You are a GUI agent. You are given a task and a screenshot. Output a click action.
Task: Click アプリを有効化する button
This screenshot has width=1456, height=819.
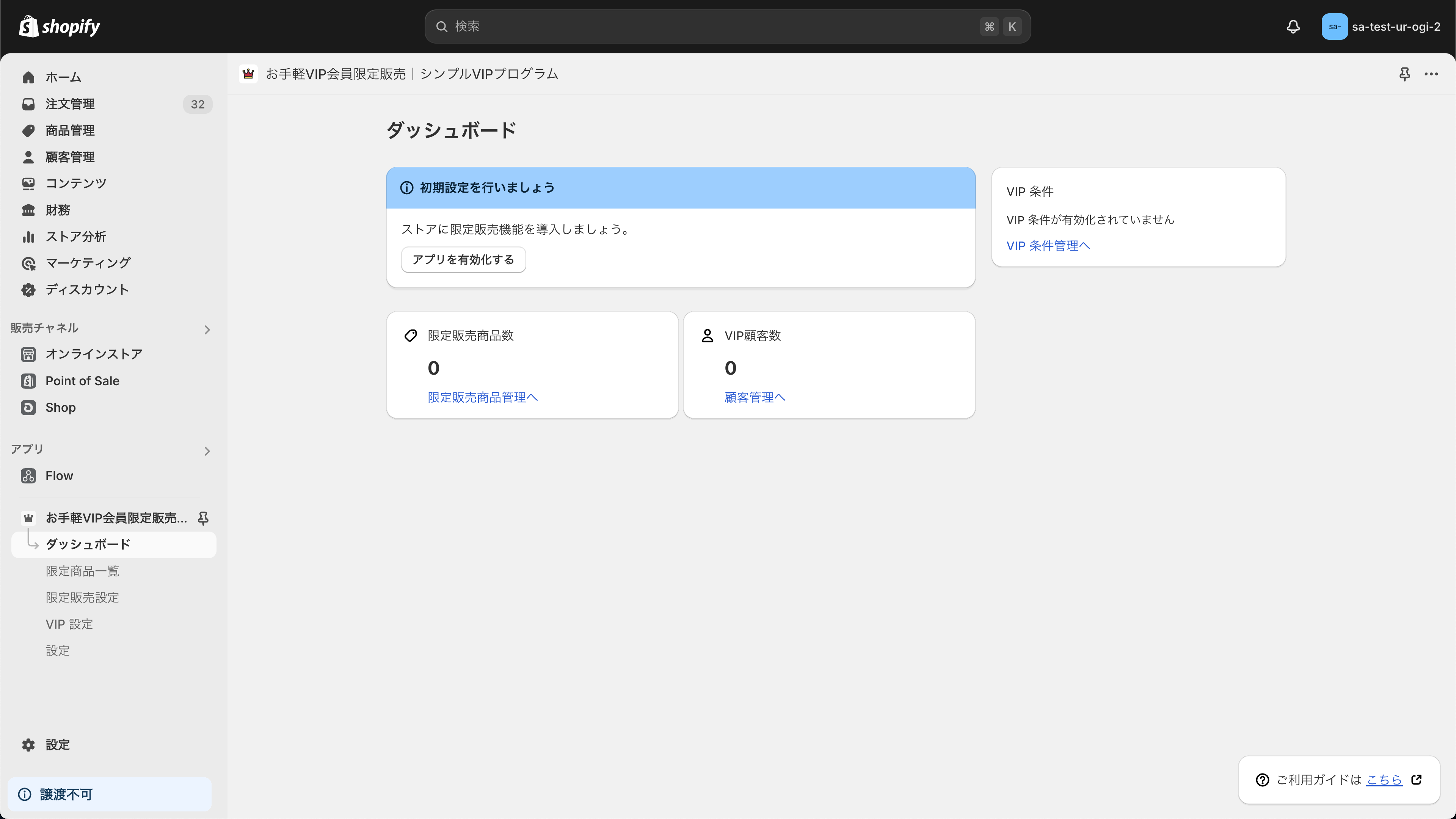click(x=463, y=259)
